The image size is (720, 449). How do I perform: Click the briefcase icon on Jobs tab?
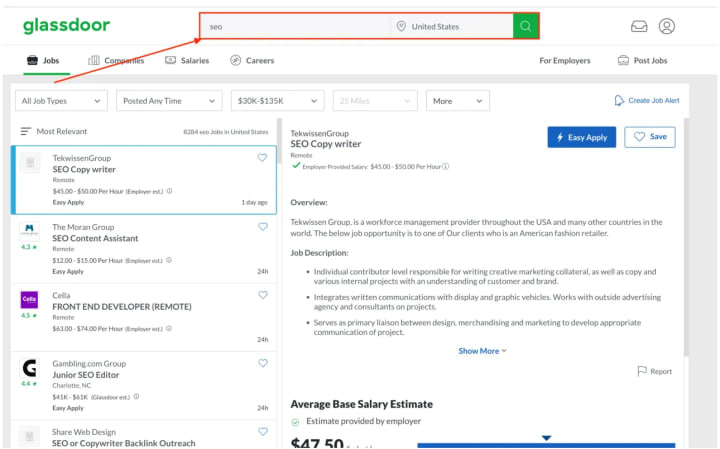(32, 60)
